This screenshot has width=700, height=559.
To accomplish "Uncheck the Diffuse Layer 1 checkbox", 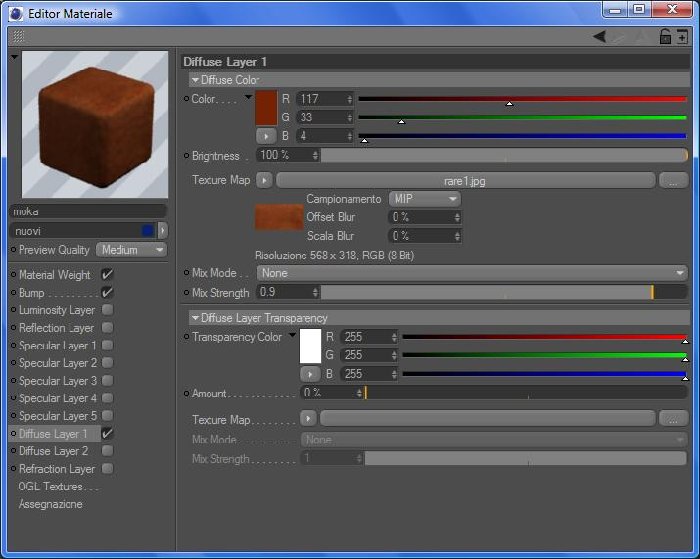I will pos(108,433).
